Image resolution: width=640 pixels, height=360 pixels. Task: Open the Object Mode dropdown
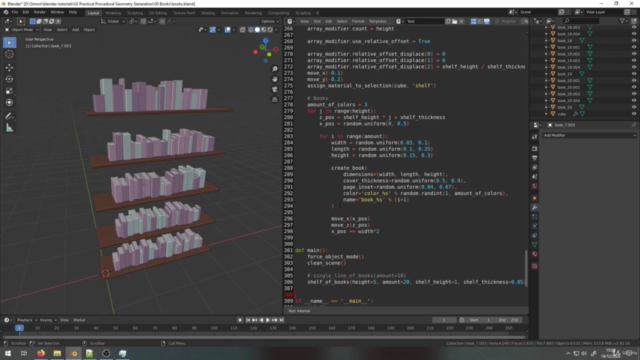click(22, 30)
